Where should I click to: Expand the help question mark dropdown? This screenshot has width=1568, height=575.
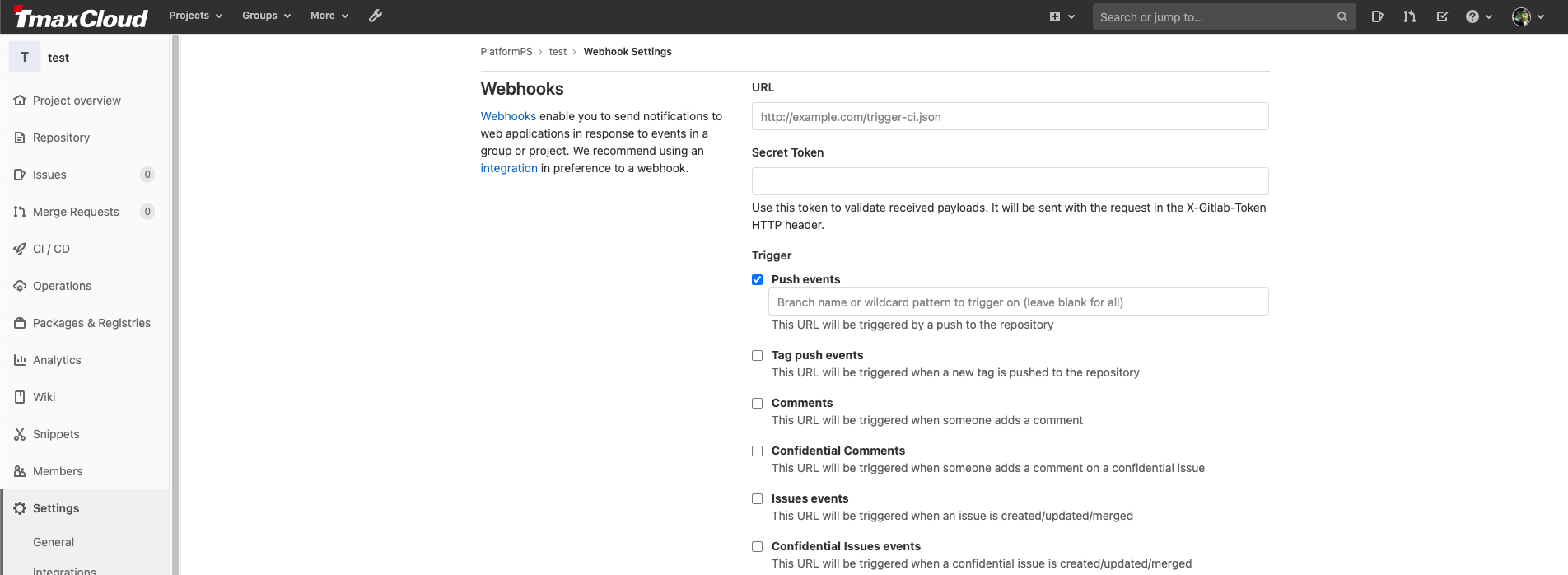pyautogui.click(x=1478, y=16)
